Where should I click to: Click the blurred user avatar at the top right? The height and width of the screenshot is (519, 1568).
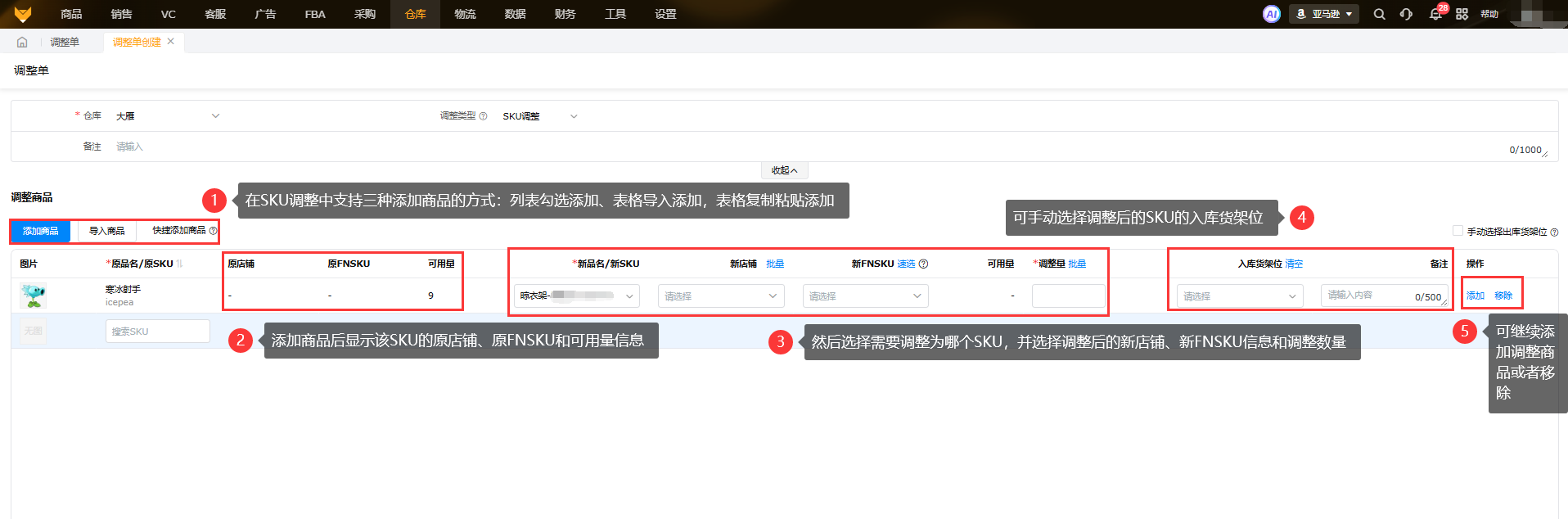coord(1539,14)
